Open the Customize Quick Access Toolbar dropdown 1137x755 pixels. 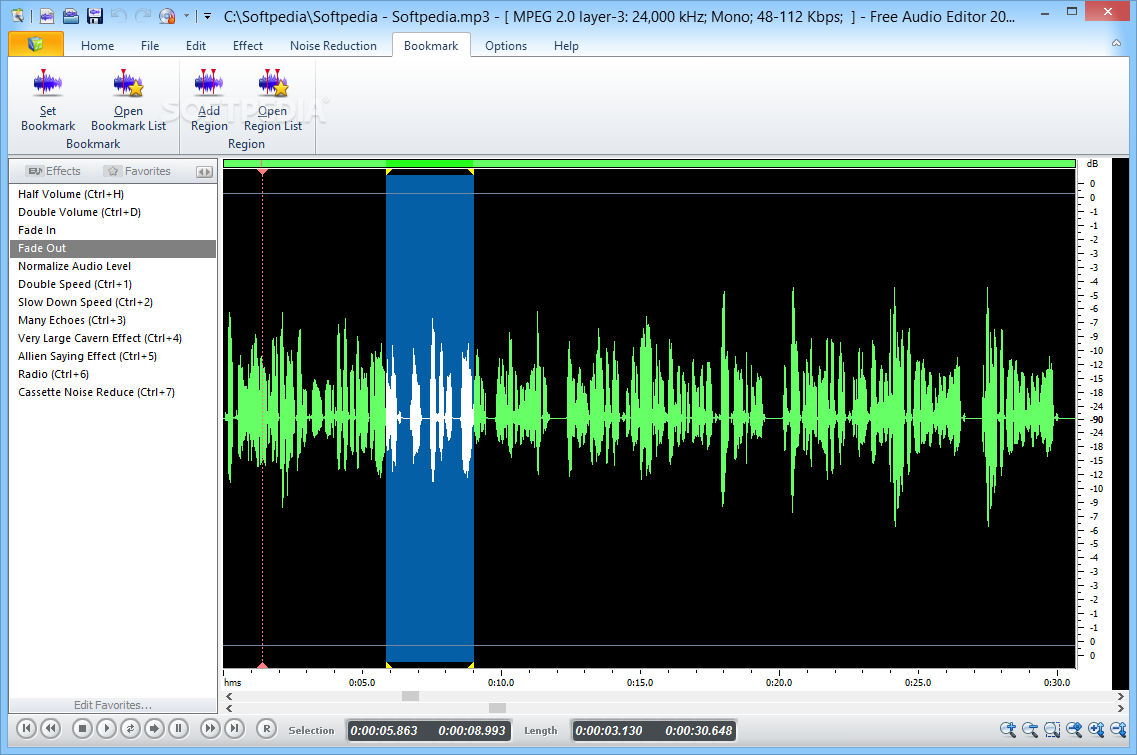coord(207,16)
